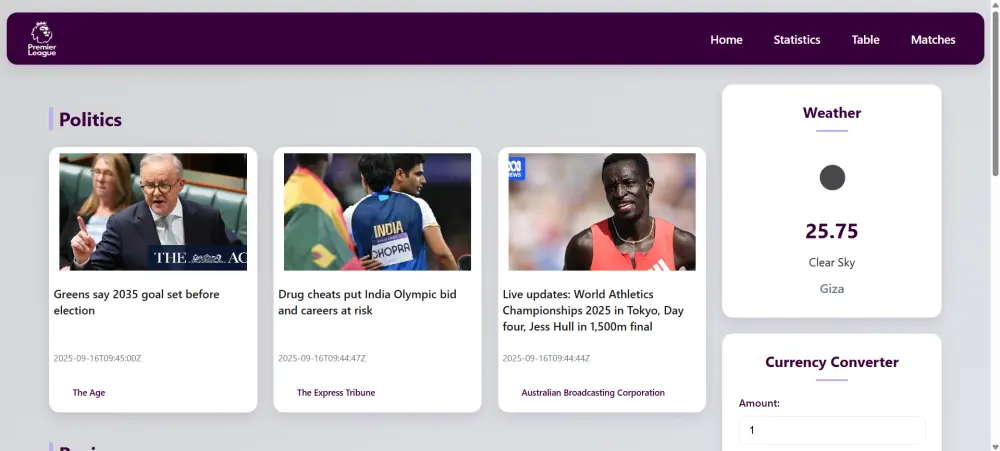The image size is (1000, 451).
Task: Click Australian Broadcasting Corporation source label
Action: coord(593,393)
